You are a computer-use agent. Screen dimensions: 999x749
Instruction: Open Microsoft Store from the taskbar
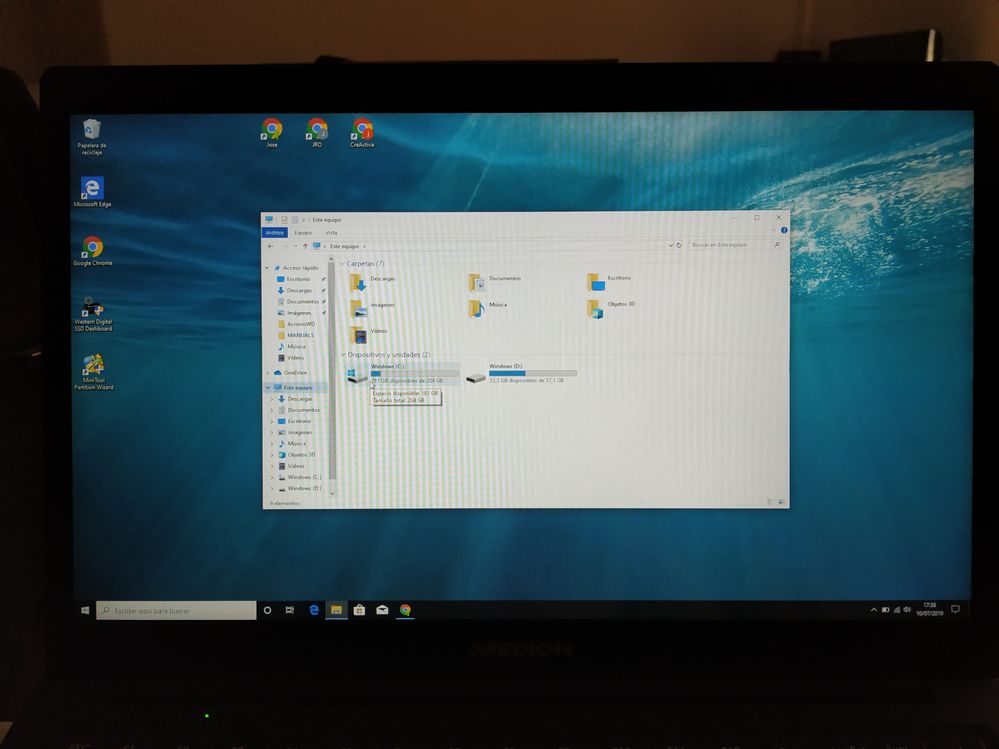click(x=359, y=609)
